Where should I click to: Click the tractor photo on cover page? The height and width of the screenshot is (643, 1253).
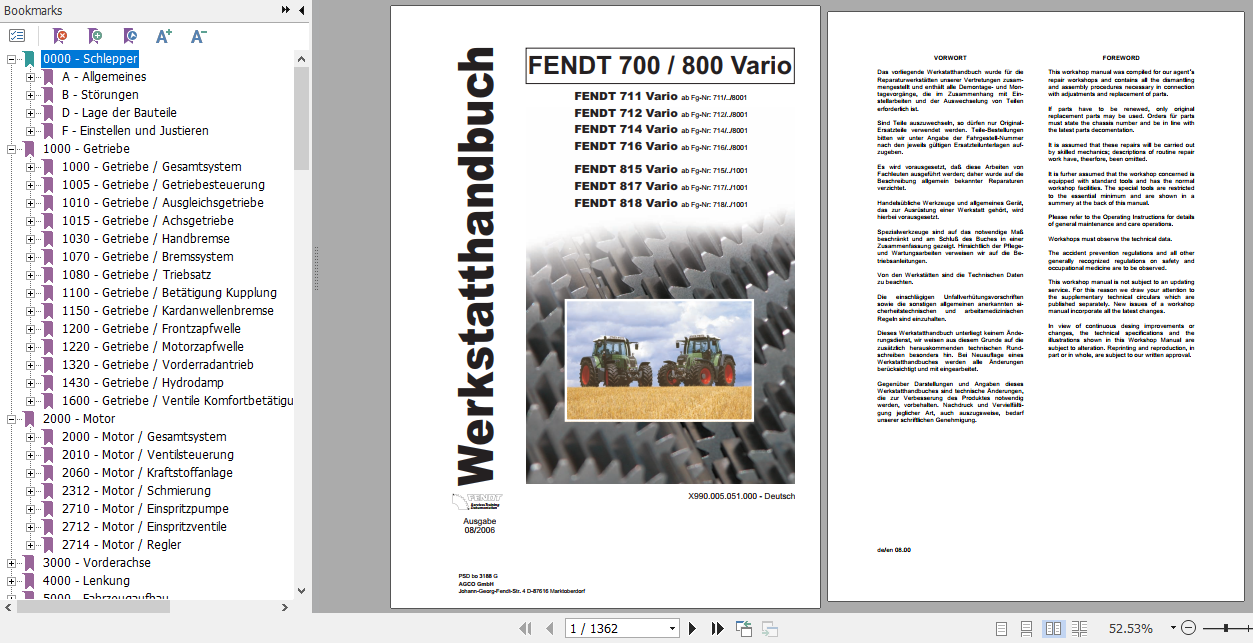point(661,361)
